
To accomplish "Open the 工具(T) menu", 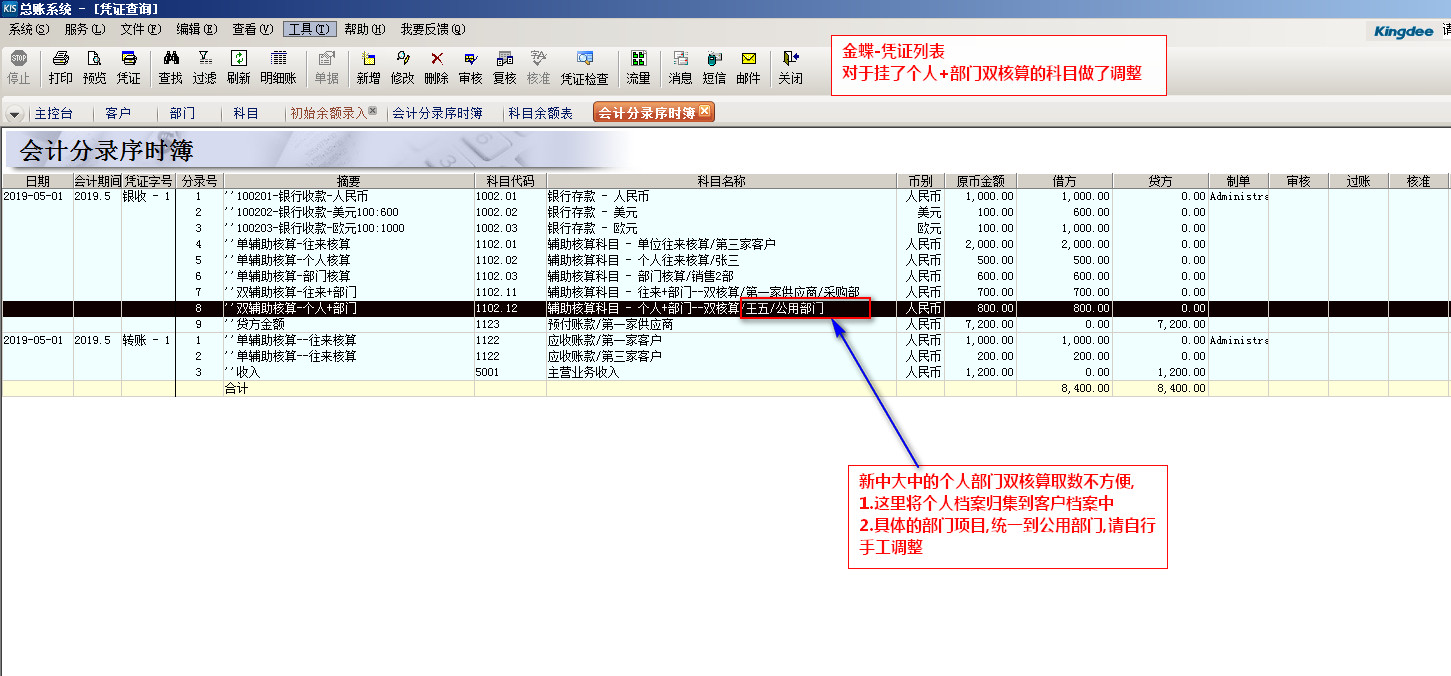I will 309,29.
